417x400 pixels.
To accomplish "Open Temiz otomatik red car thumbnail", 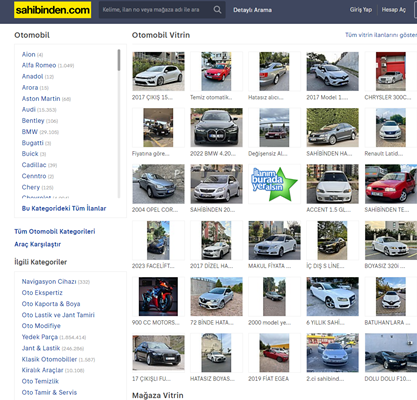I will click(216, 71).
